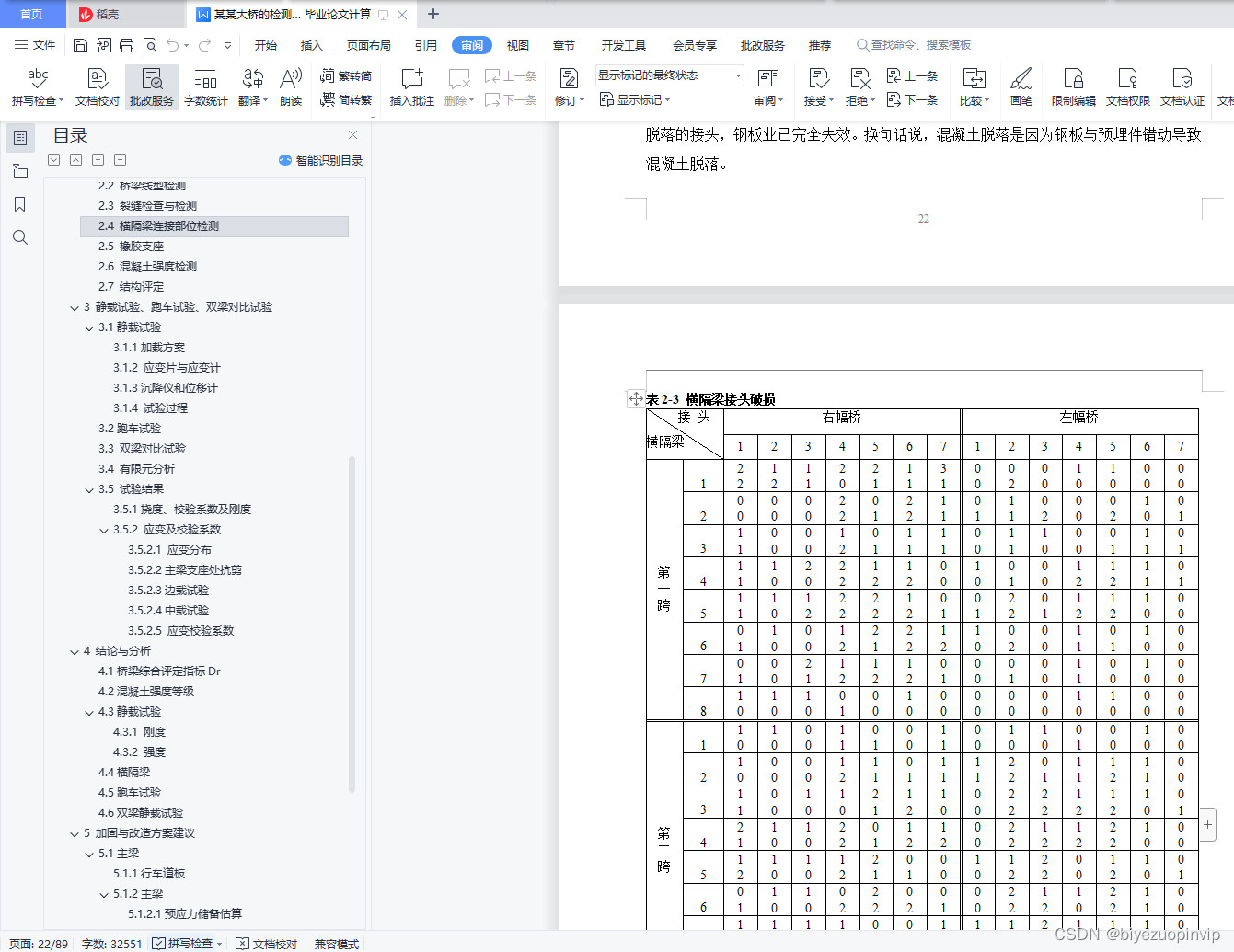The height and width of the screenshot is (952, 1234).
Task: Open the 首页 tab
Action: (32, 14)
